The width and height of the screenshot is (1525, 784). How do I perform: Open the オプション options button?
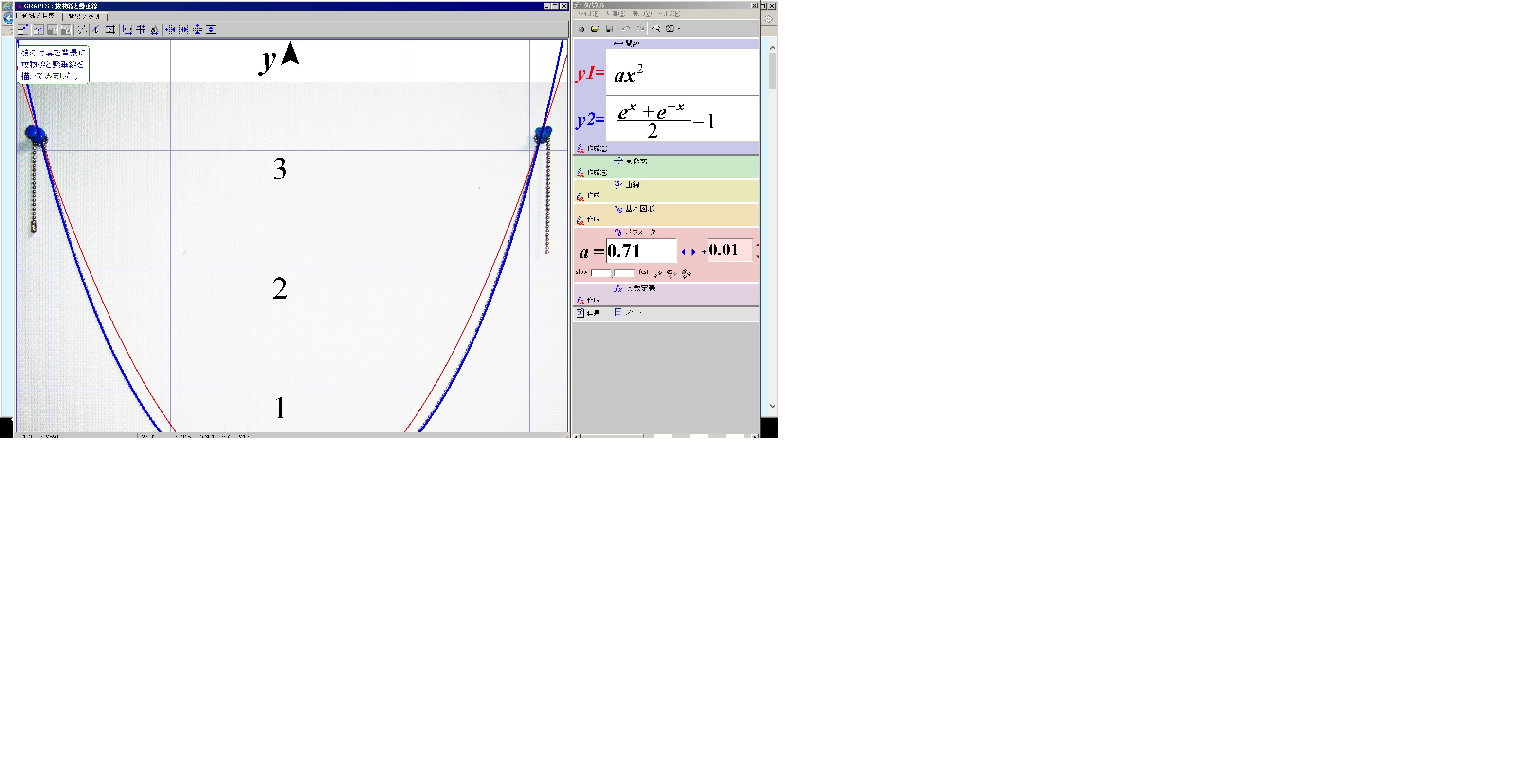click(81, 30)
